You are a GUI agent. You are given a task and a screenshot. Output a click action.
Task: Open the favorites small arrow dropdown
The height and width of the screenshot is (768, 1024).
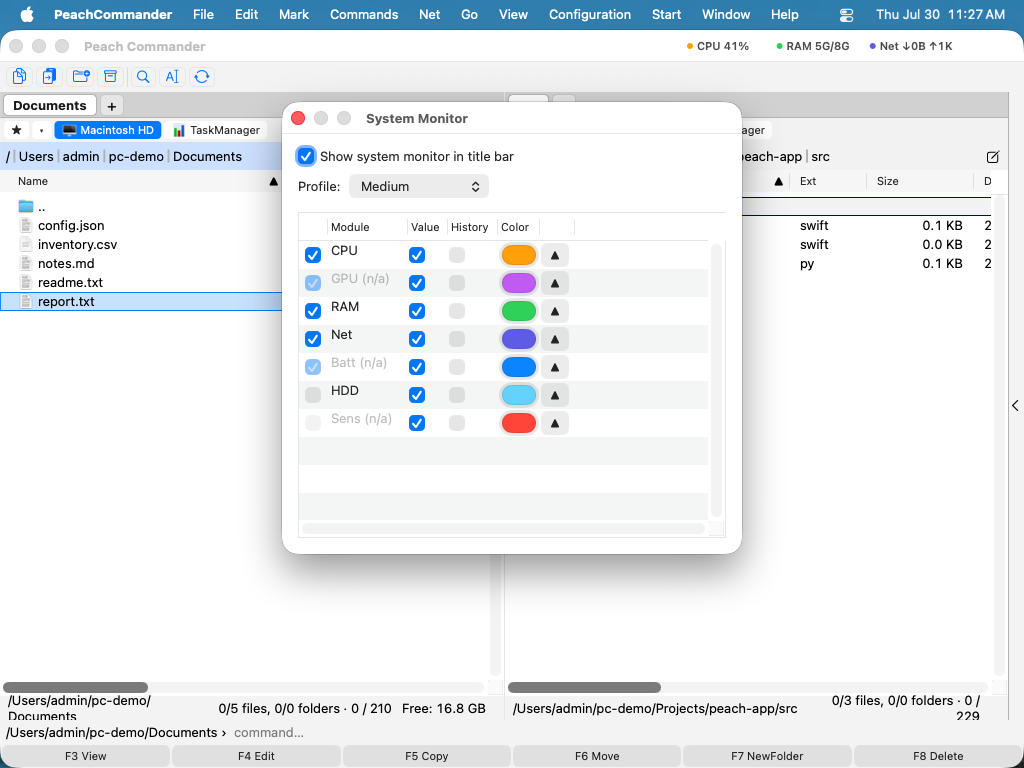pos(41,130)
